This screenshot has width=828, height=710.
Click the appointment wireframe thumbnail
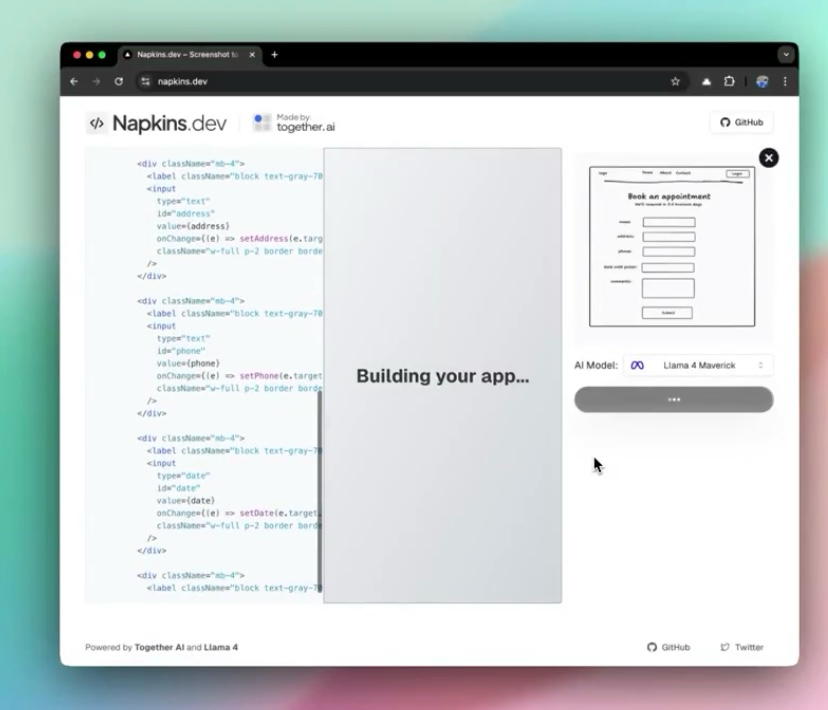coord(672,247)
